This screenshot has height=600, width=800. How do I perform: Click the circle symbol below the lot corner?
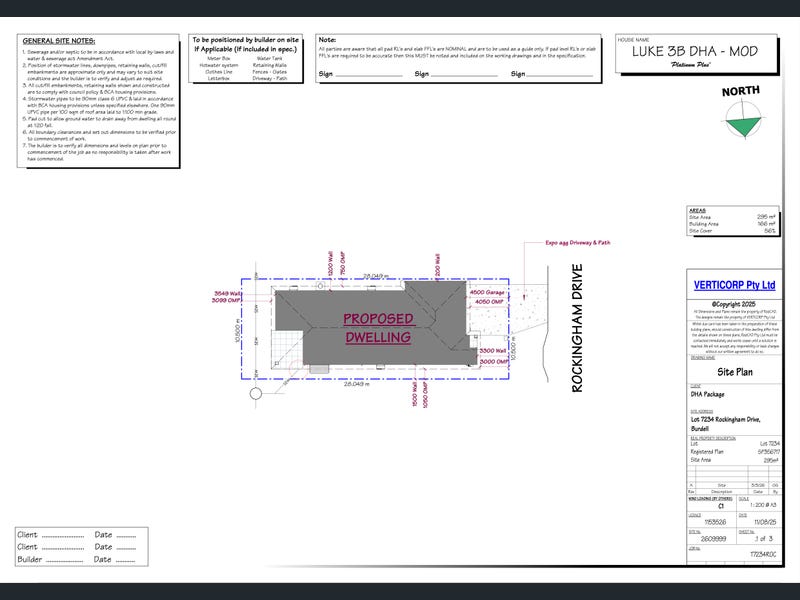(256, 393)
